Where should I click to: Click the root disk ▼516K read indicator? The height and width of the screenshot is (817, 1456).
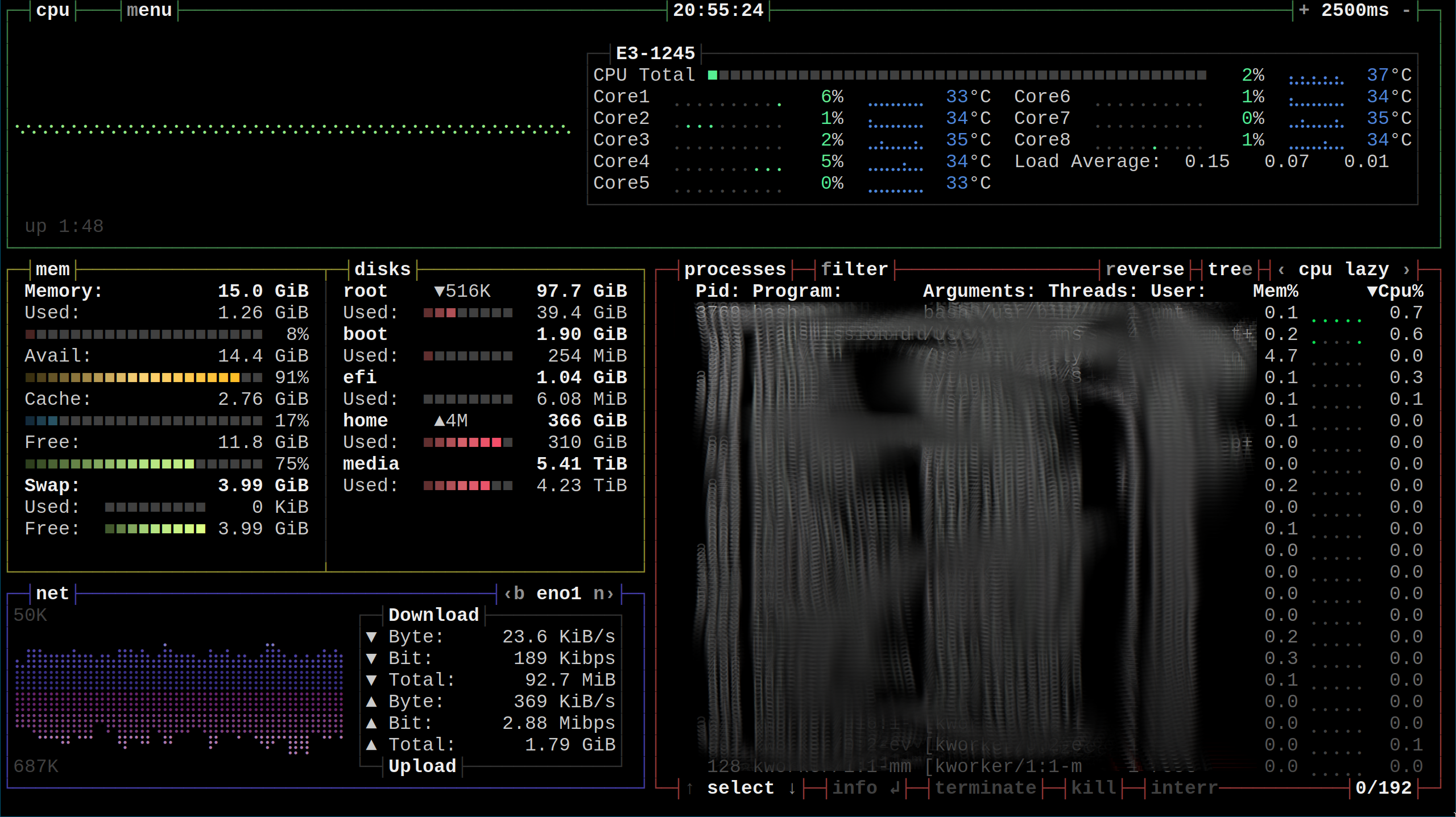tap(462, 291)
